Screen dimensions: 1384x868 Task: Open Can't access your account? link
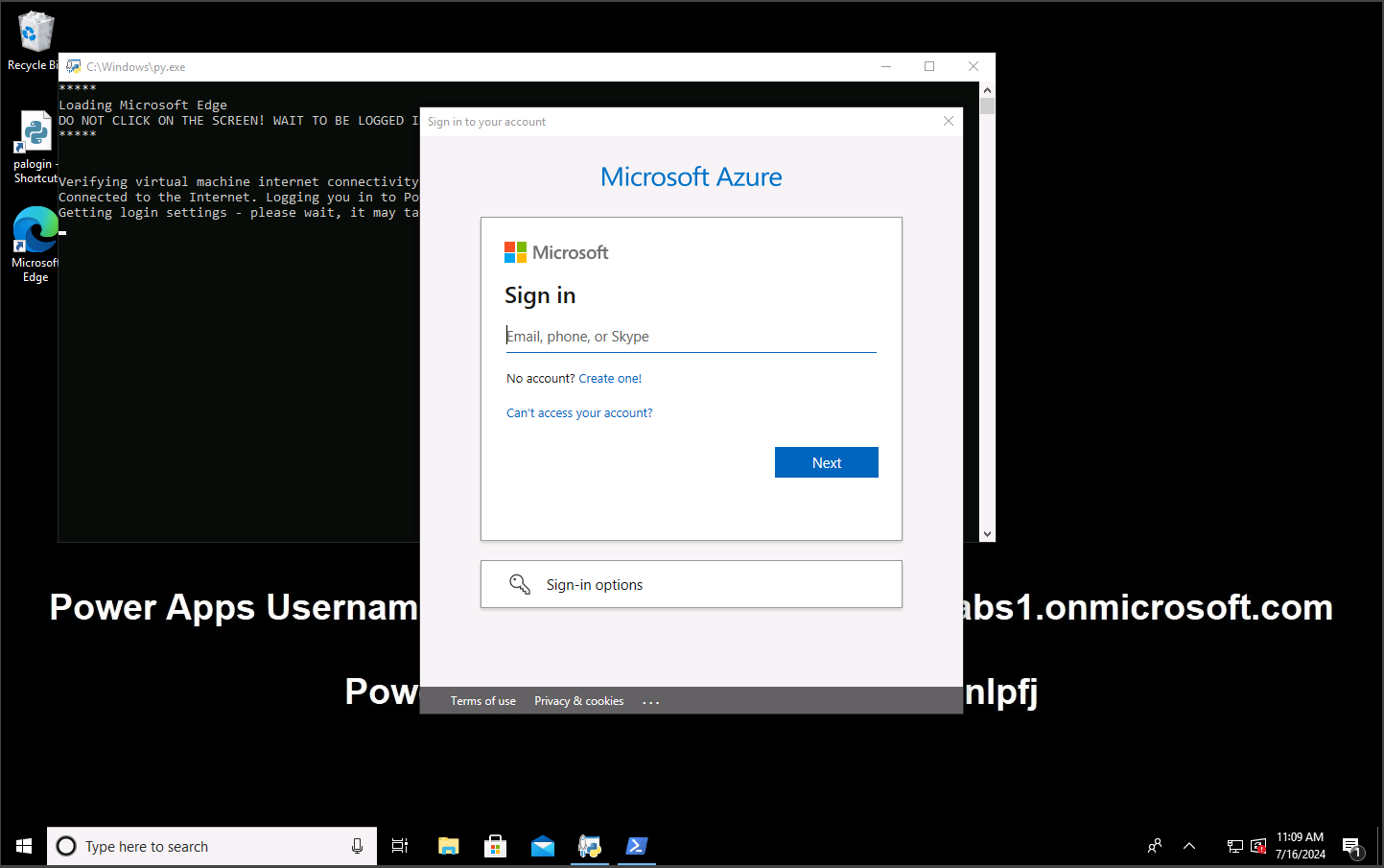(x=579, y=413)
